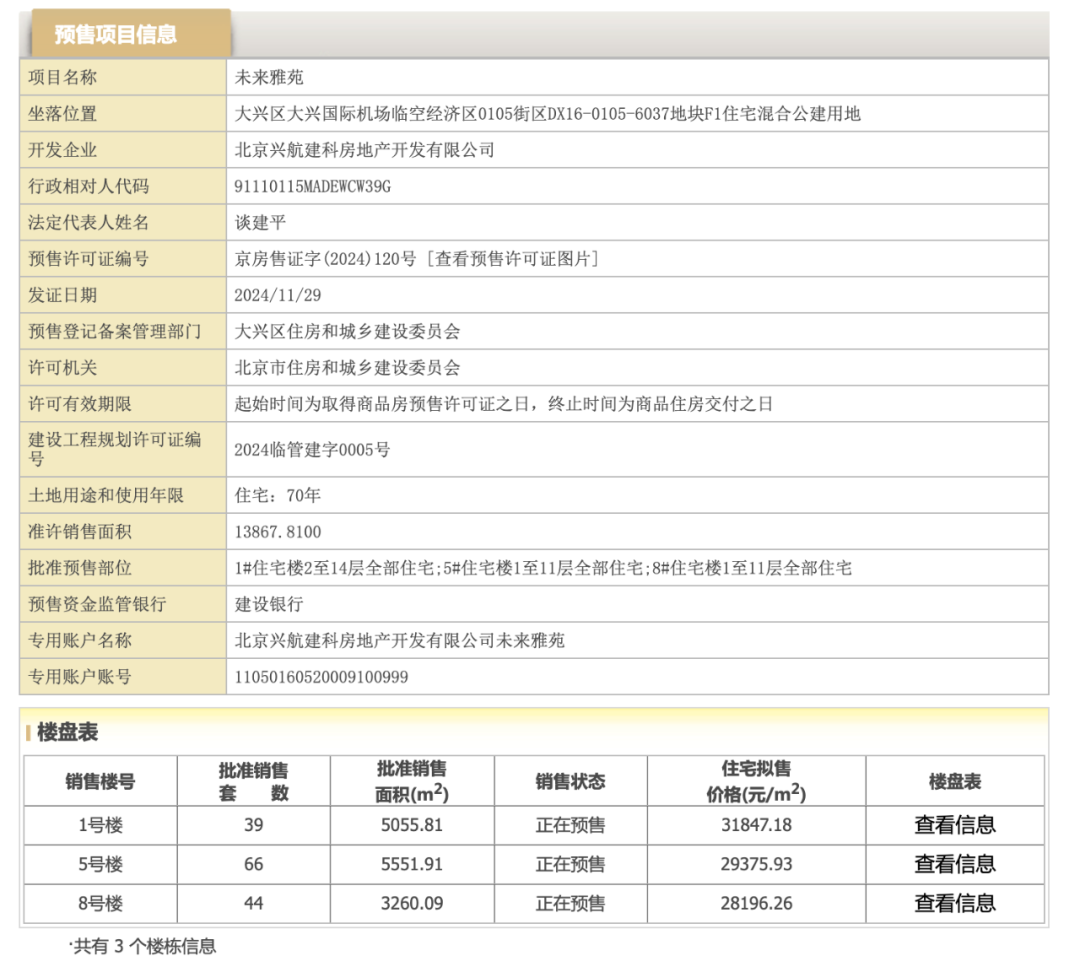Select land use value 住宅：70年

pyautogui.click(x=278, y=495)
